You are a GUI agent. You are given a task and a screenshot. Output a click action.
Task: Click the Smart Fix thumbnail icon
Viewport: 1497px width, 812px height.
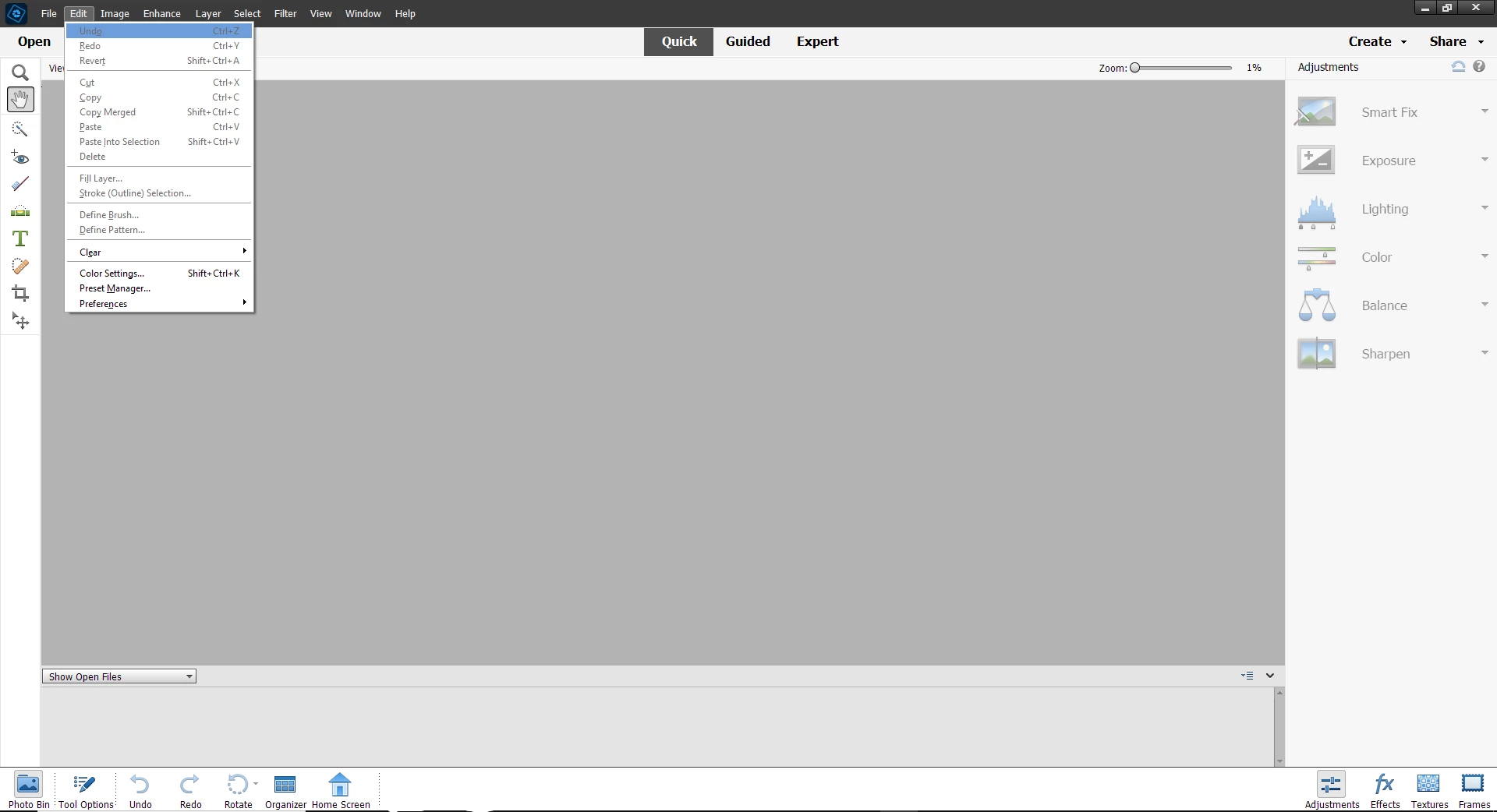click(x=1316, y=111)
